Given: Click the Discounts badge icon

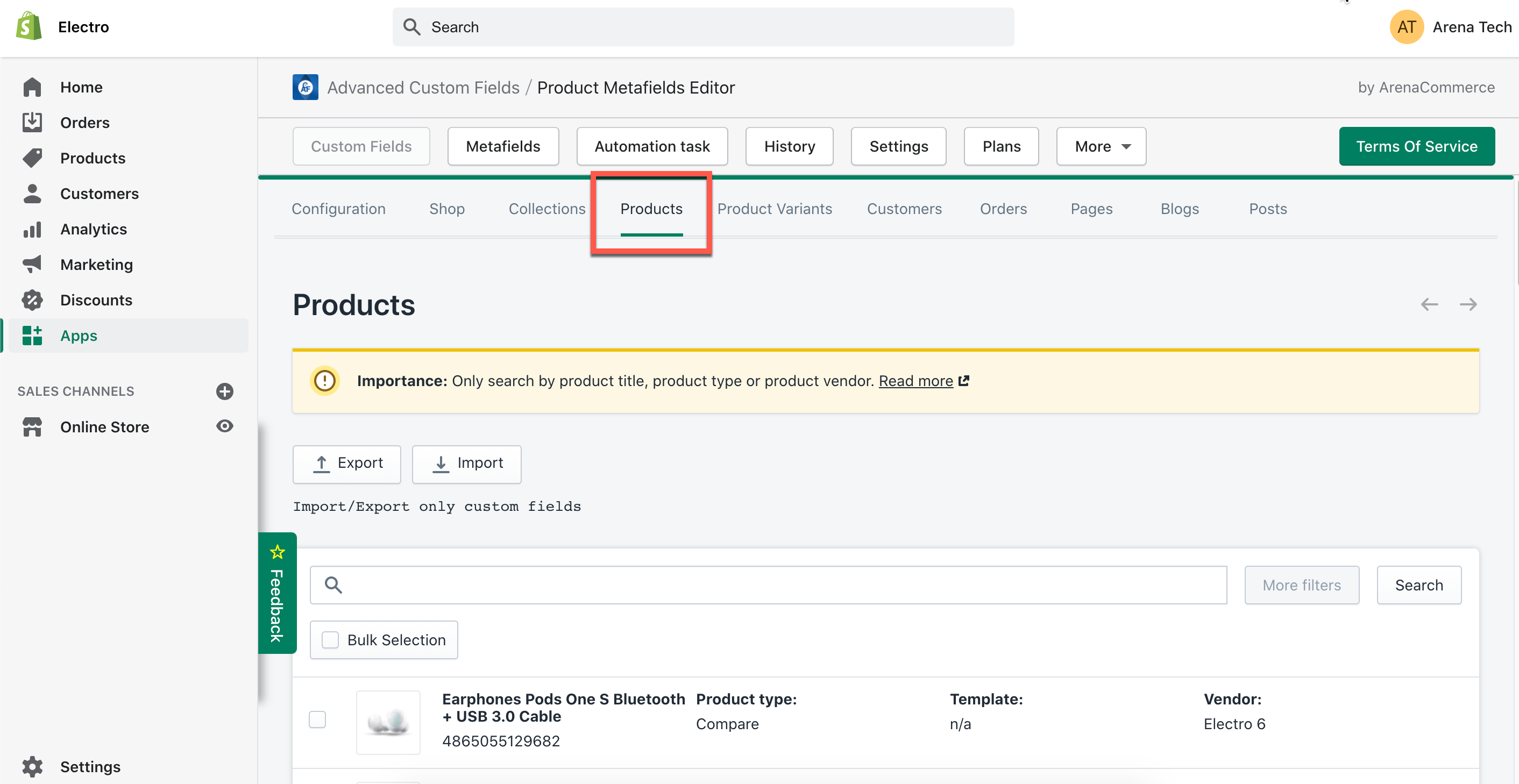Looking at the screenshot, I should pyautogui.click(x=32, y=300).
